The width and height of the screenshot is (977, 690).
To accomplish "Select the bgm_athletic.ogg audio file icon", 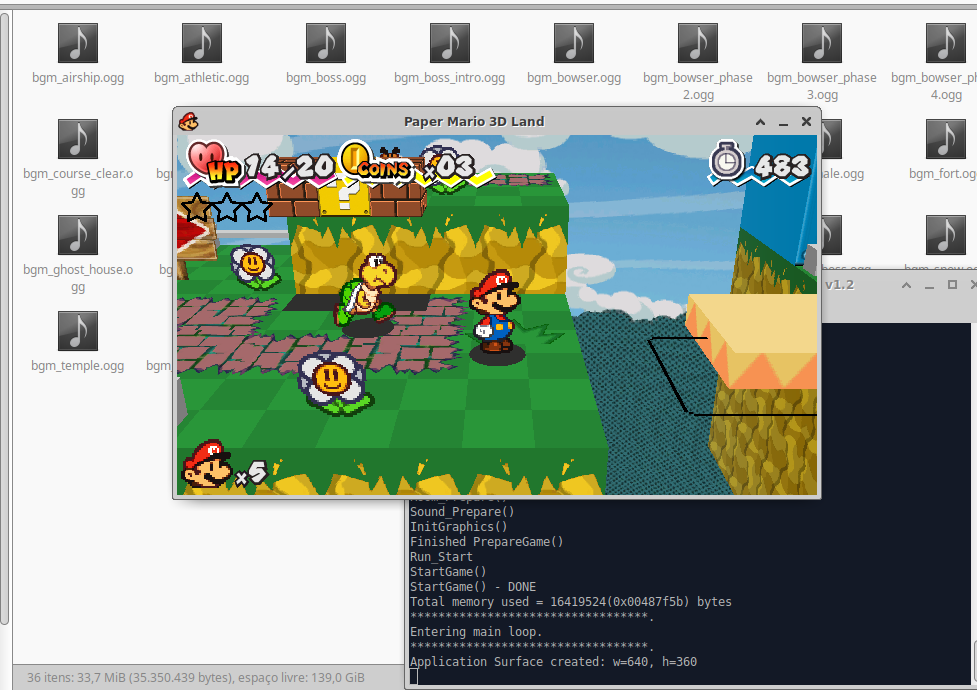I will [202, 43].
